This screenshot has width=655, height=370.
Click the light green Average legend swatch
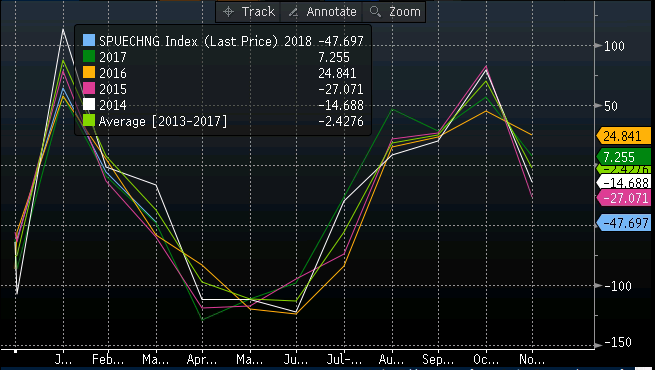(x=89, y=121)
